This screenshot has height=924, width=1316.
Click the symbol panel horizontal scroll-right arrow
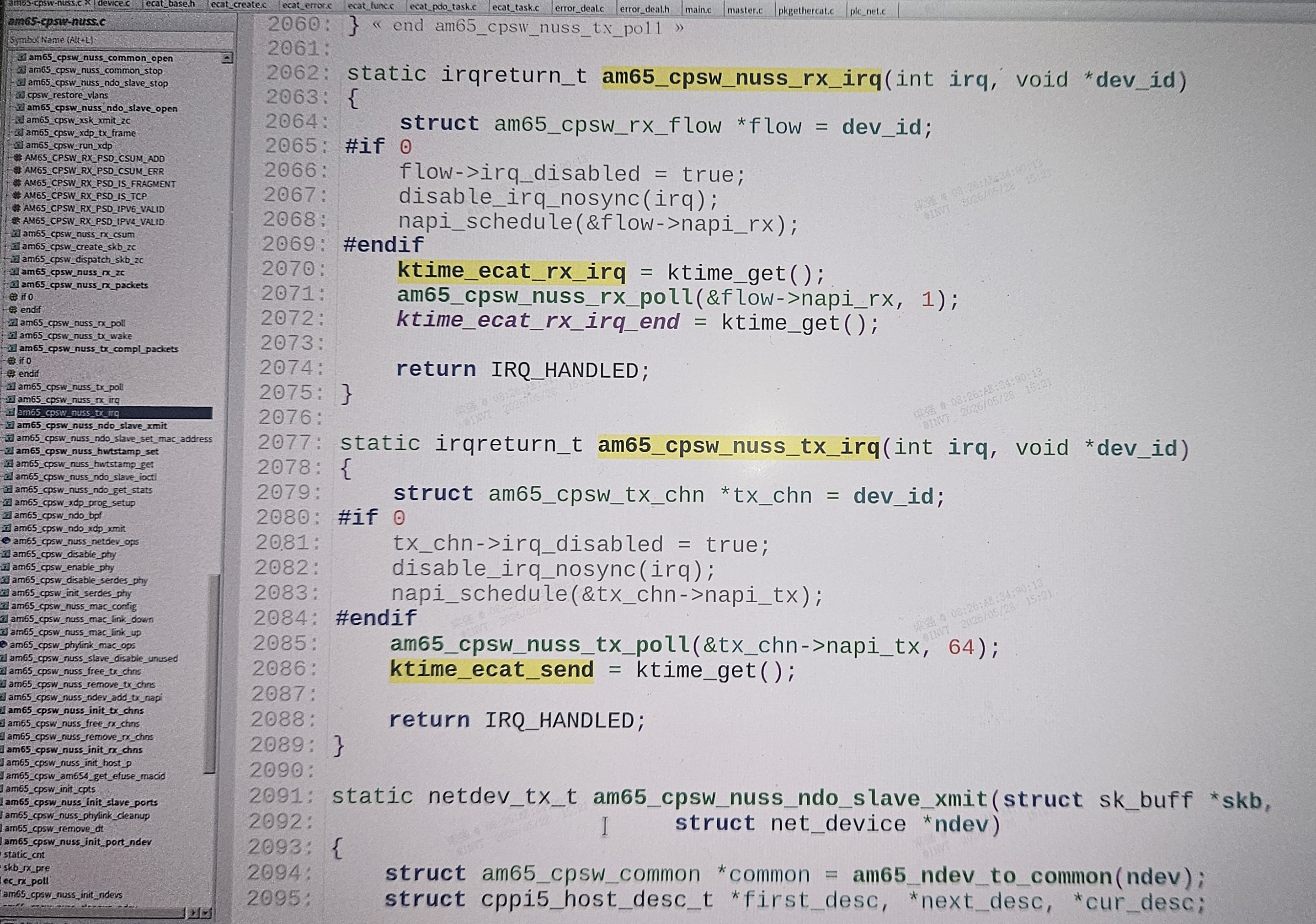194,912
